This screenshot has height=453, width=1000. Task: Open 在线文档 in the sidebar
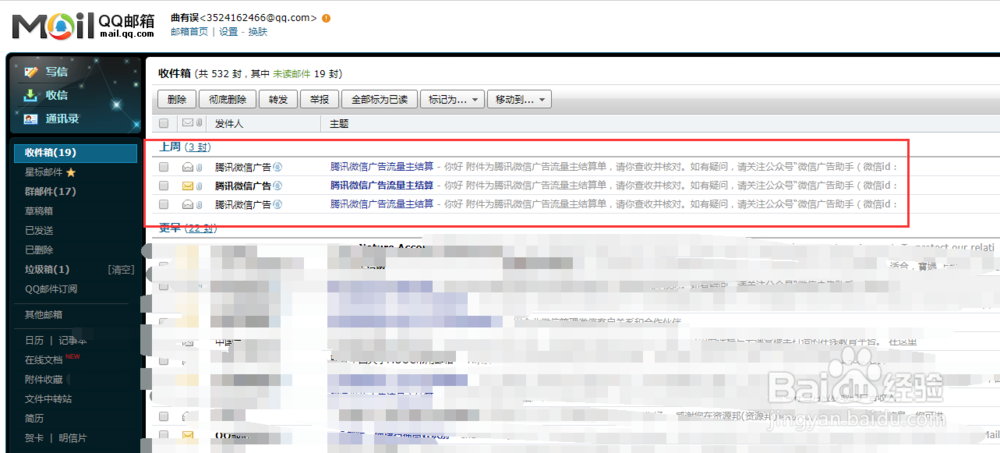43,360
